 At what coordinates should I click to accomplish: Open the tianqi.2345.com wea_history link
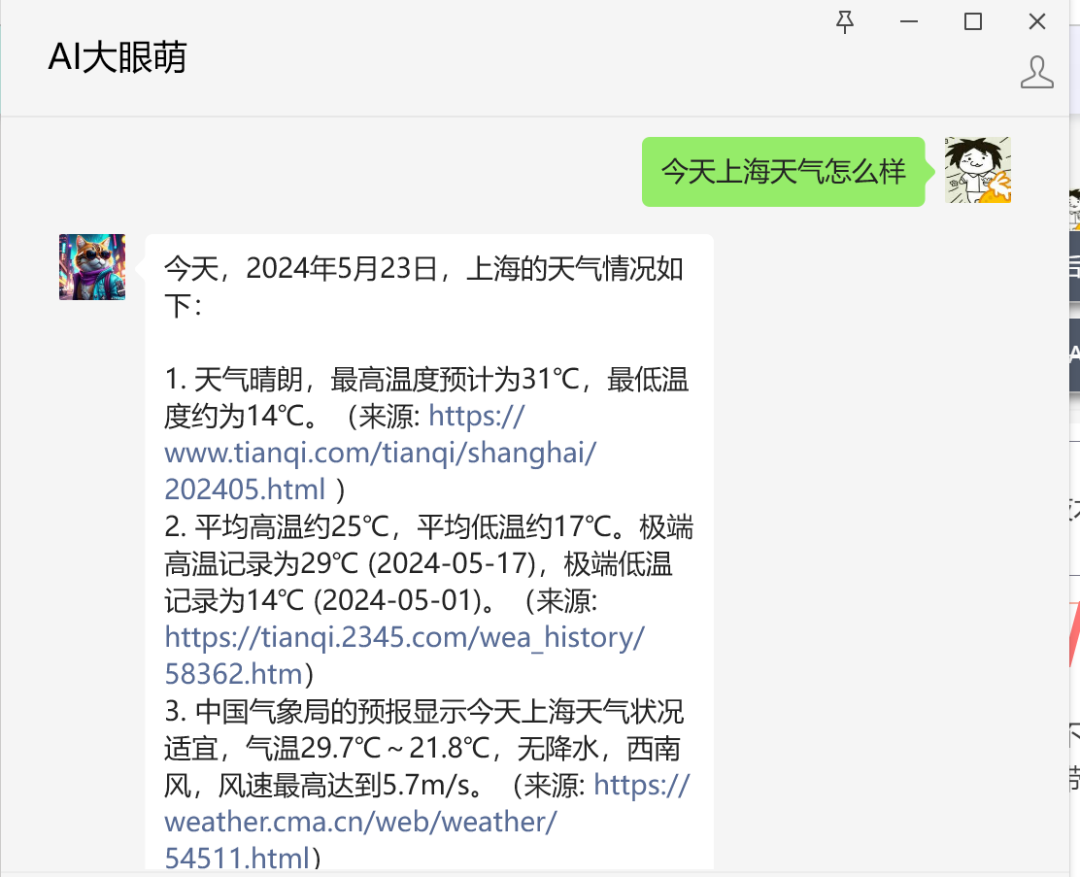coord(404,655)
